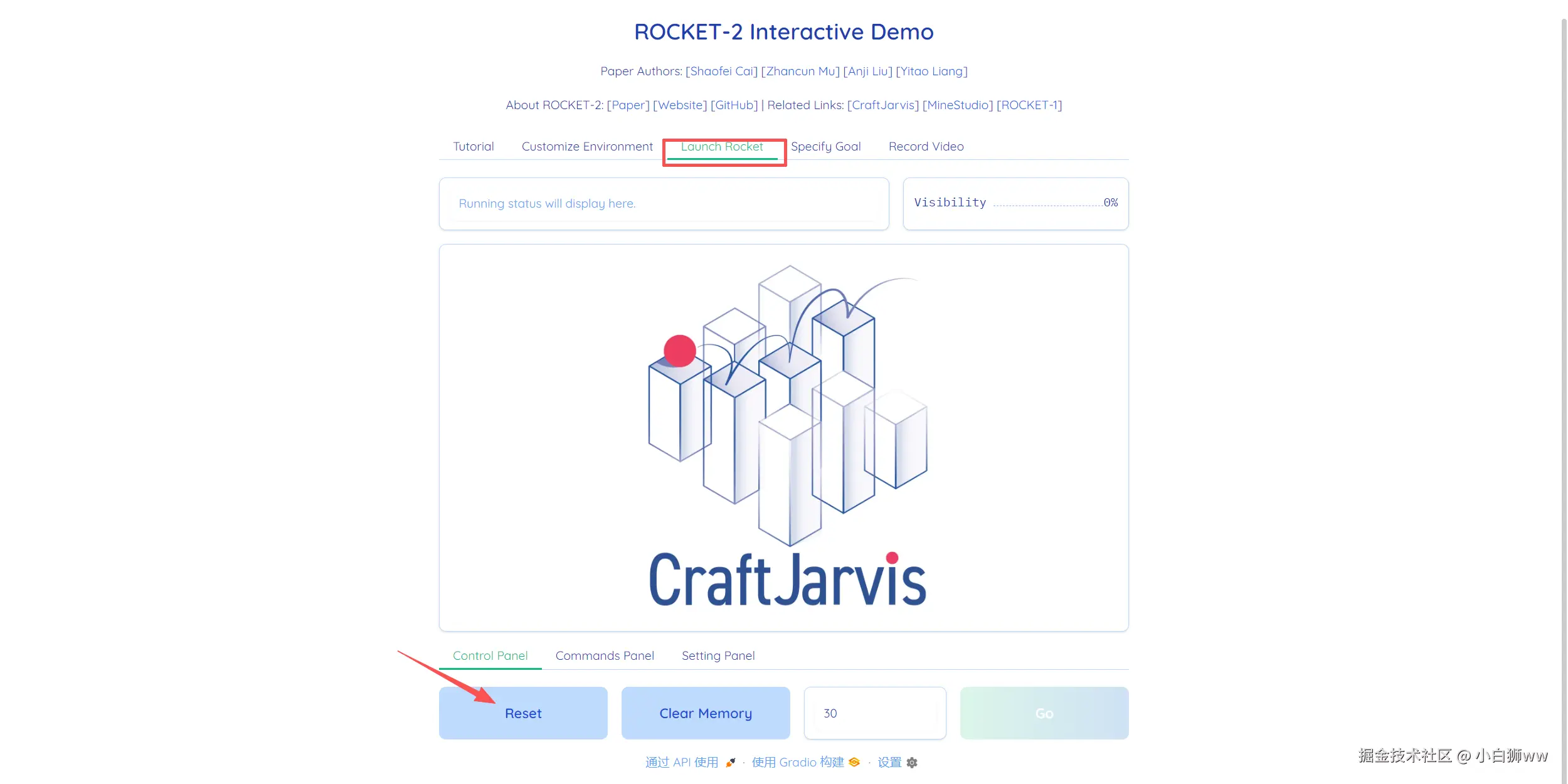This screenshot has height=784, width=1568.
Task: Click the Shaofei Cai author link
Action: (721, 71)
